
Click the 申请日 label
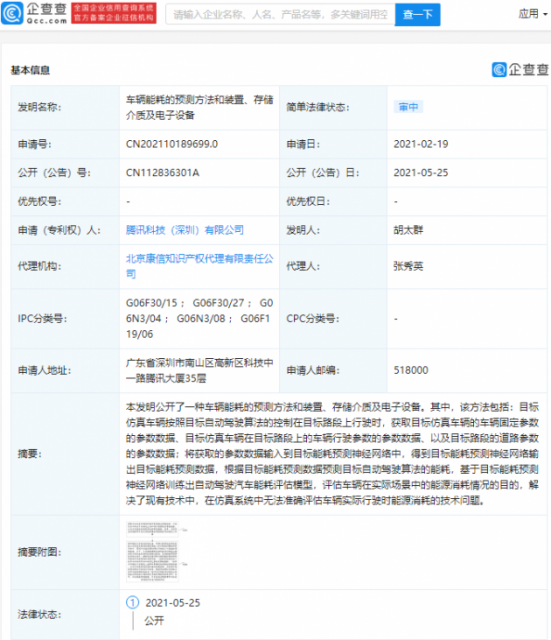tap(303, 144)
